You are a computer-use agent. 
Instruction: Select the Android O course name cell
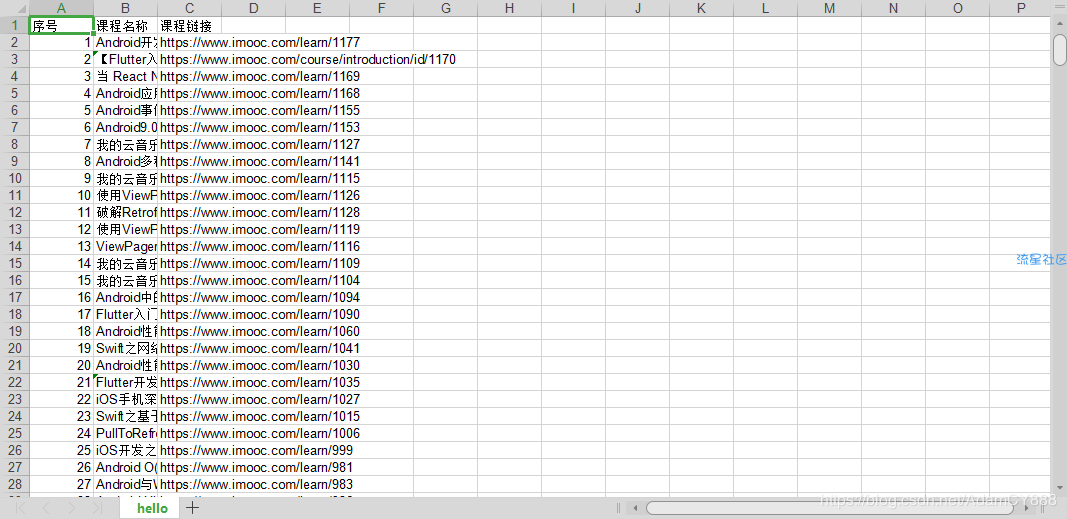pyautogui.click(x=125, y=468)
